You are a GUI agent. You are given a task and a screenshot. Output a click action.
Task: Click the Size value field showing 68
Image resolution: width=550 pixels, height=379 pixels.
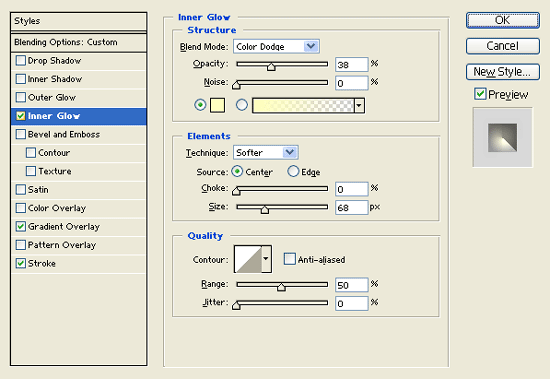351,208
